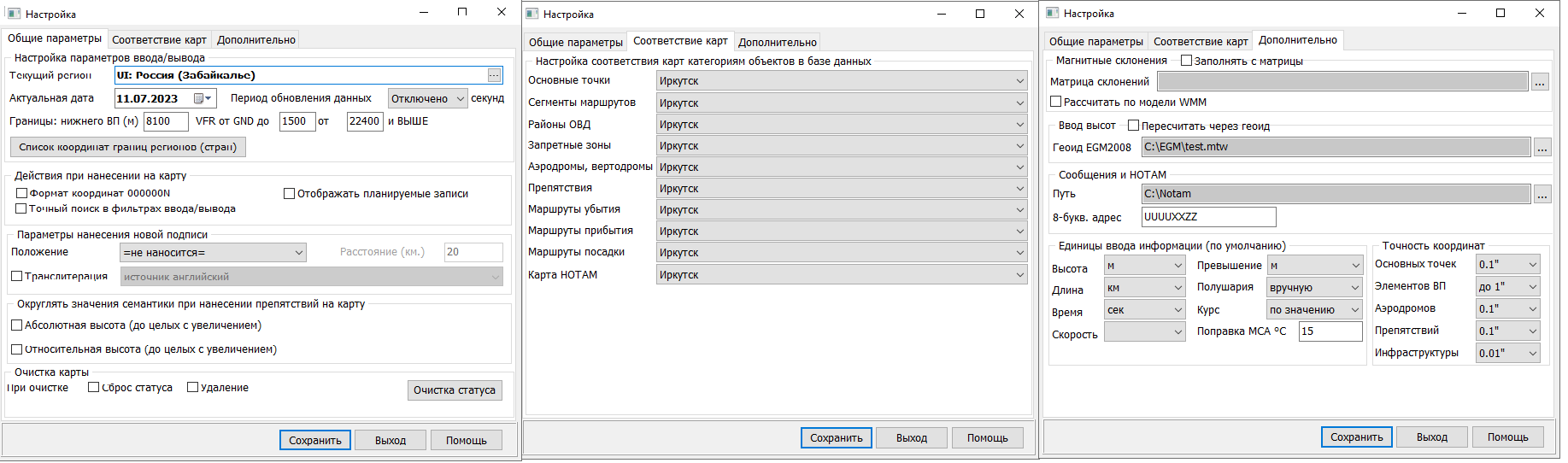Open the Период обновления данных dropdown
Viewport: 1568px width, 463px height.
coord(427,98)
